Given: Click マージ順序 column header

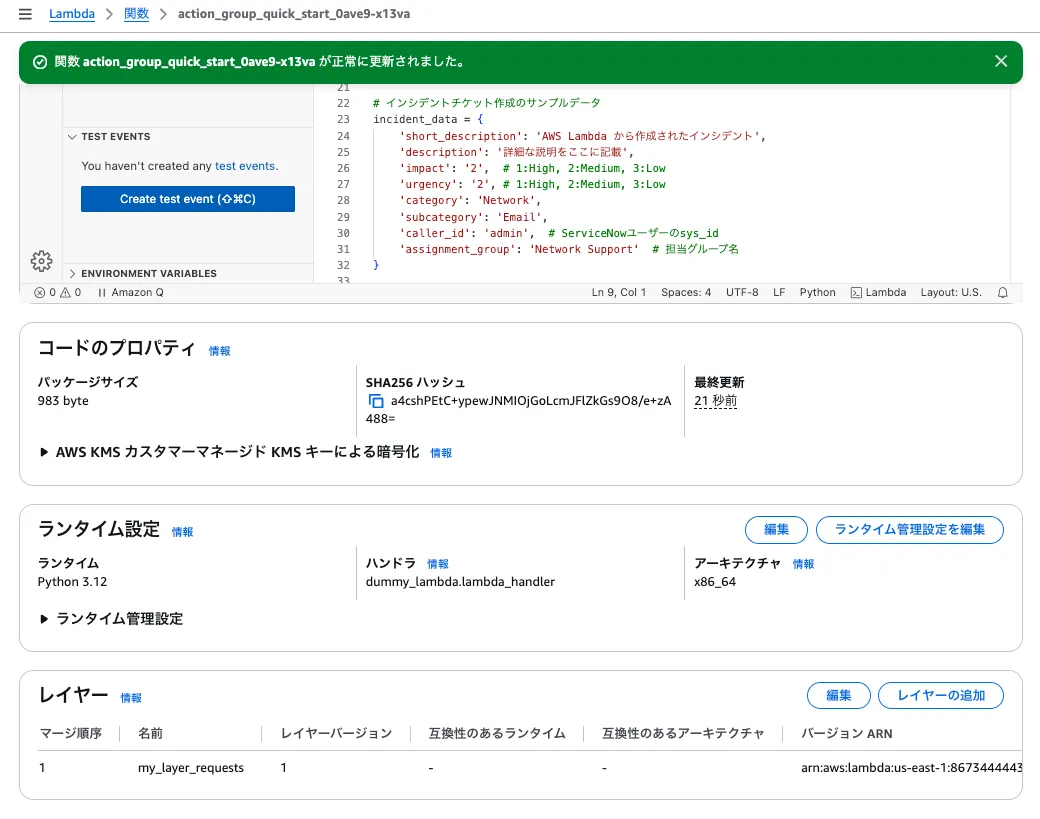Looking at the screenshot, I should [70, 733].
